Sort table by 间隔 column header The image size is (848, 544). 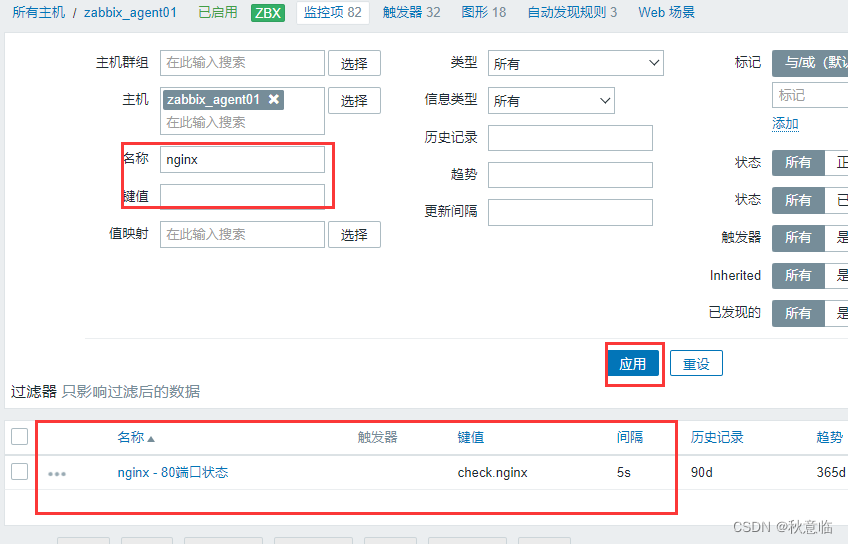[630, 437]
